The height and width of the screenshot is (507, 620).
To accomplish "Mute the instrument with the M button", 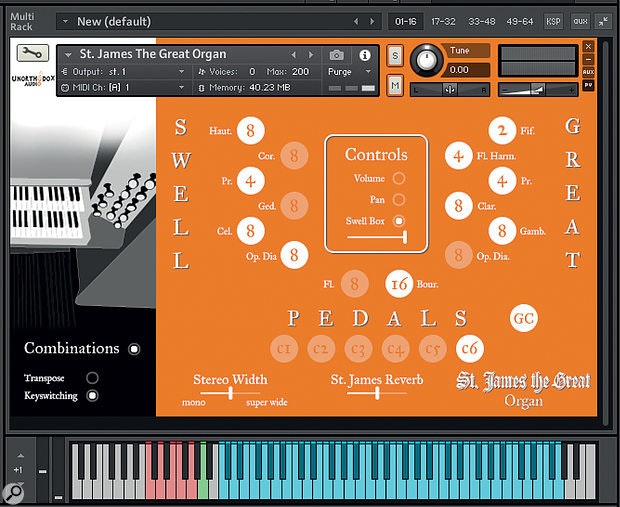I will (x=395, y=85).
